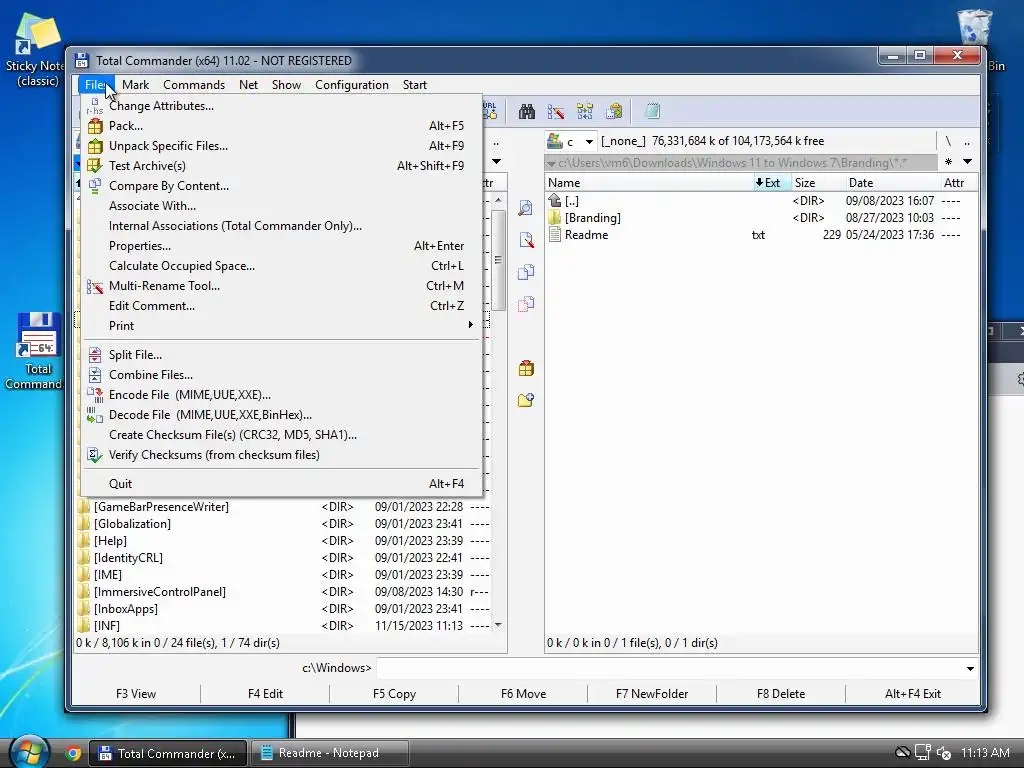The image size is (1024, 768).
Task: Select the Readme txt file row
Action: point(761,234)
